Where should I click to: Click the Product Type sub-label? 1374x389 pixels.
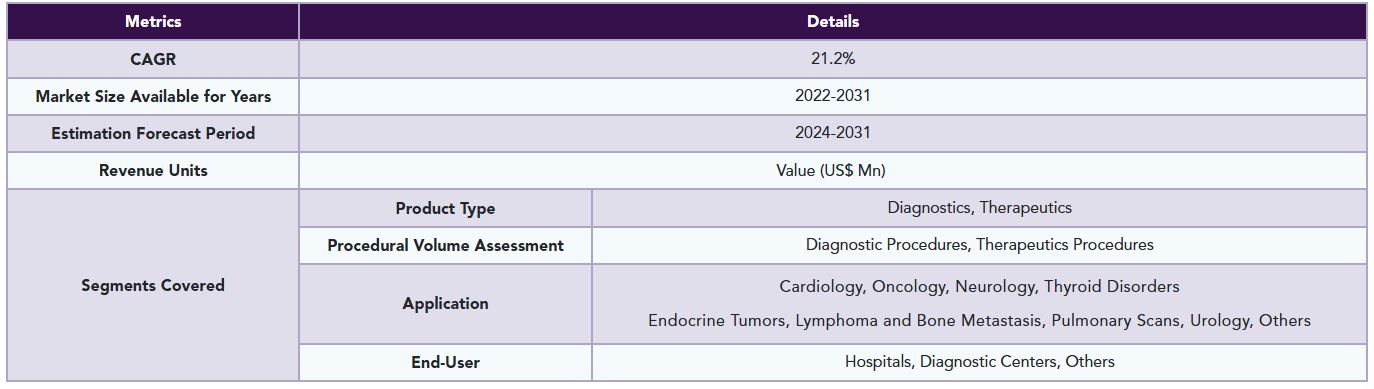point(445,208)
